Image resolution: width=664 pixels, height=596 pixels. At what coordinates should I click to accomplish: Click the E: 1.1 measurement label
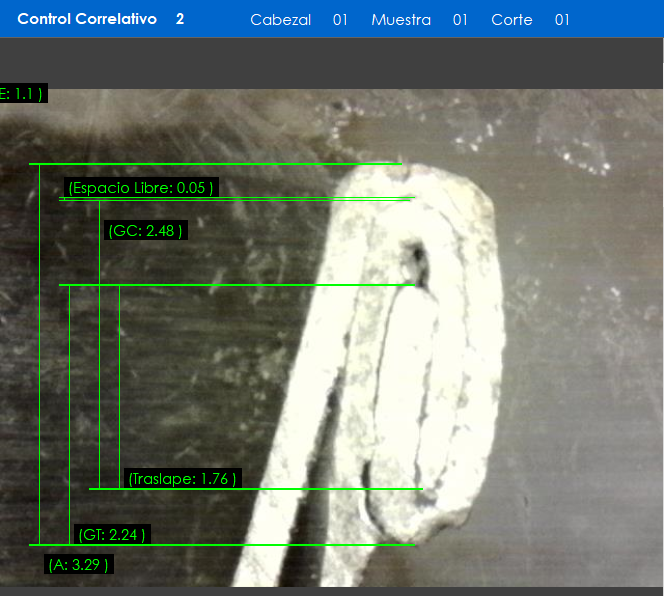[22, 94]
